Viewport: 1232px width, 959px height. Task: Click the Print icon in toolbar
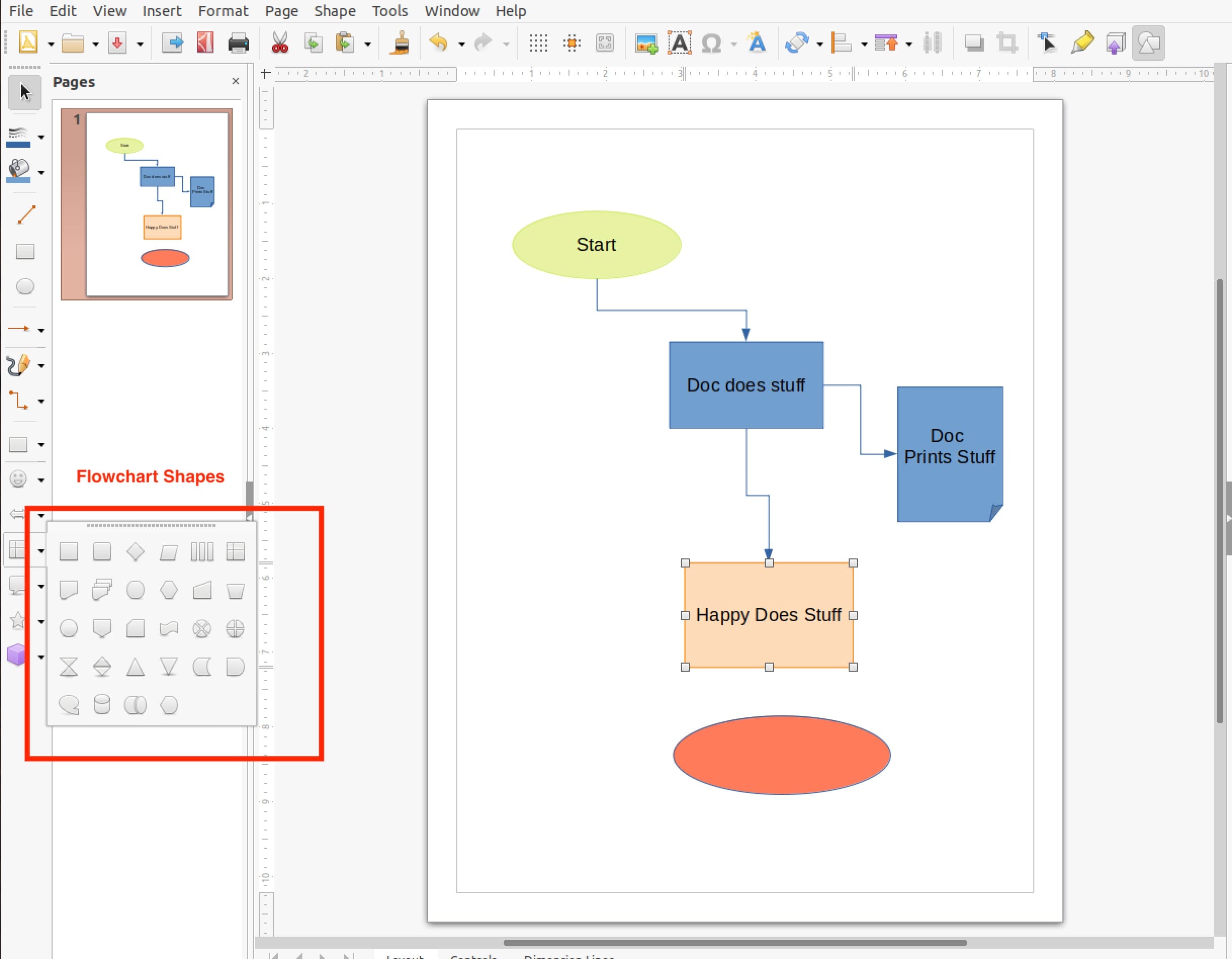[238, 43]
